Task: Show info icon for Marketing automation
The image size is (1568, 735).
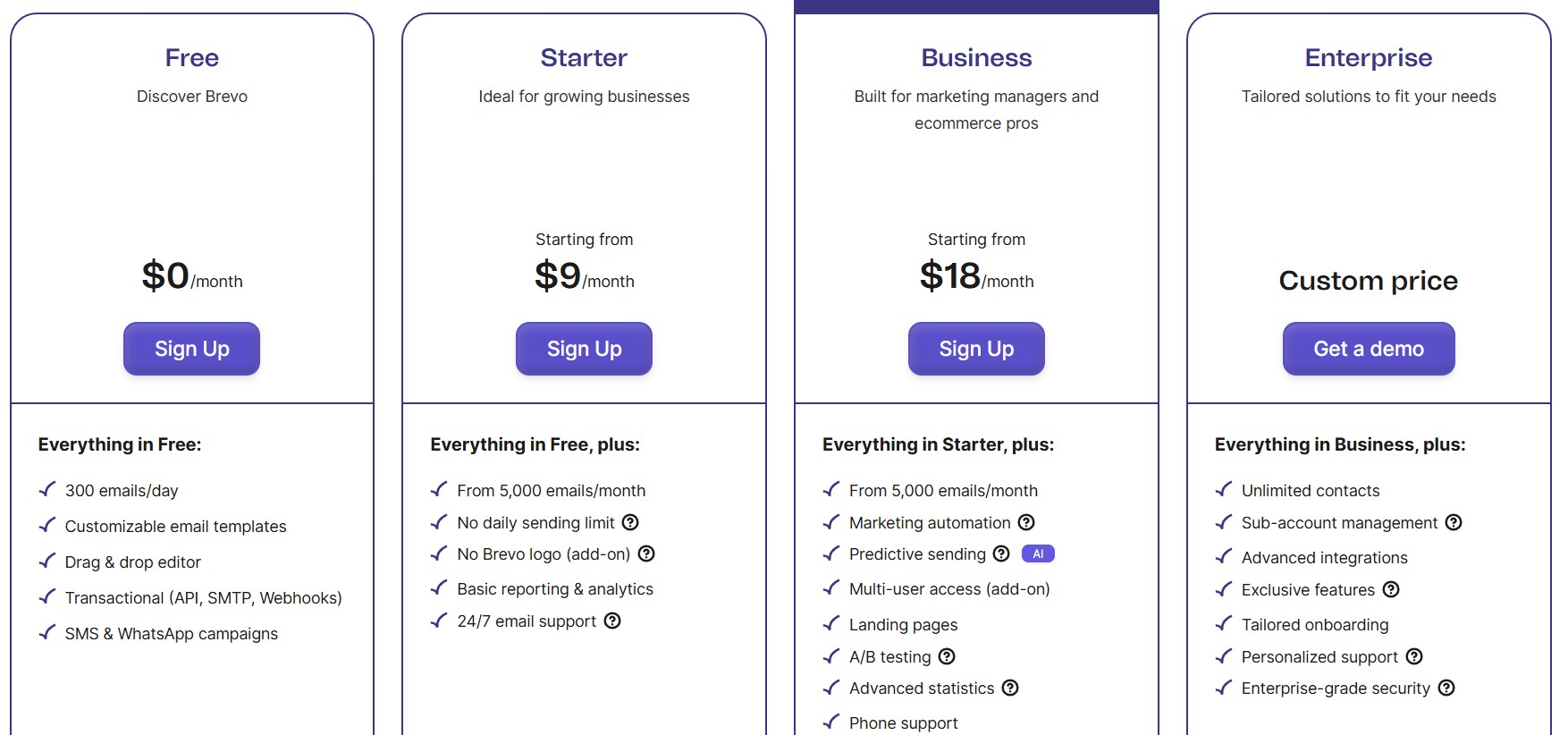Action: pyautogui.click(x=1026, y=522)
